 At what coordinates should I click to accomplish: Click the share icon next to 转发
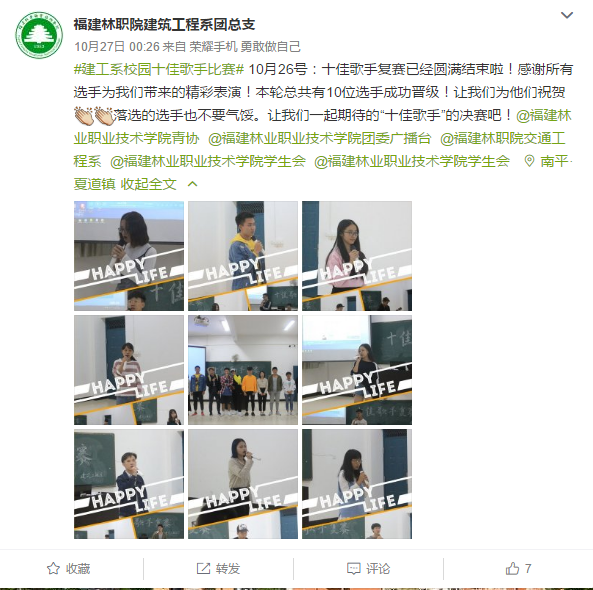203,568
